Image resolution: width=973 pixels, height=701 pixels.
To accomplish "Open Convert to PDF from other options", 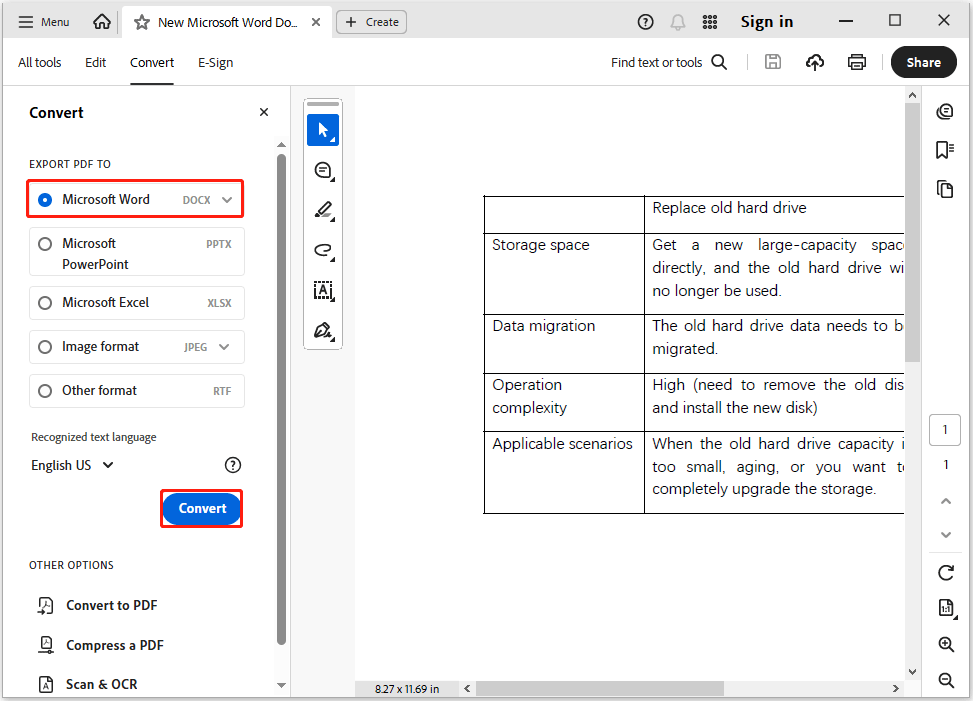I will click(110, 605).
